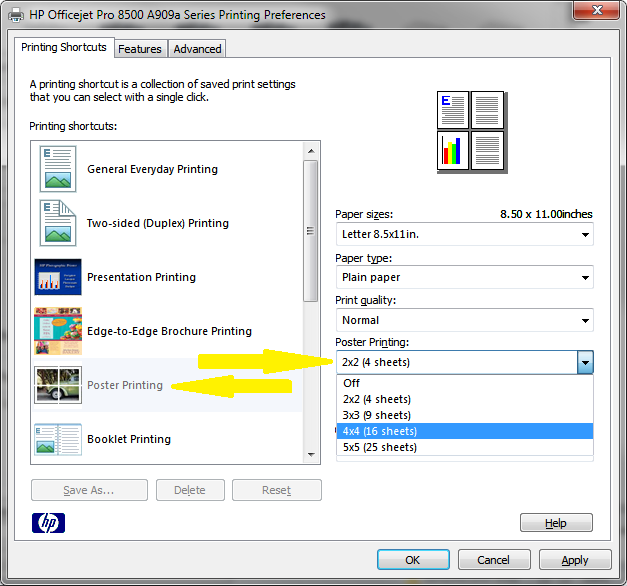Click the Edge-to-Edge Brochure Printing icon
The height and width of the screenshot is (586, 627).
tap(58, 331)
